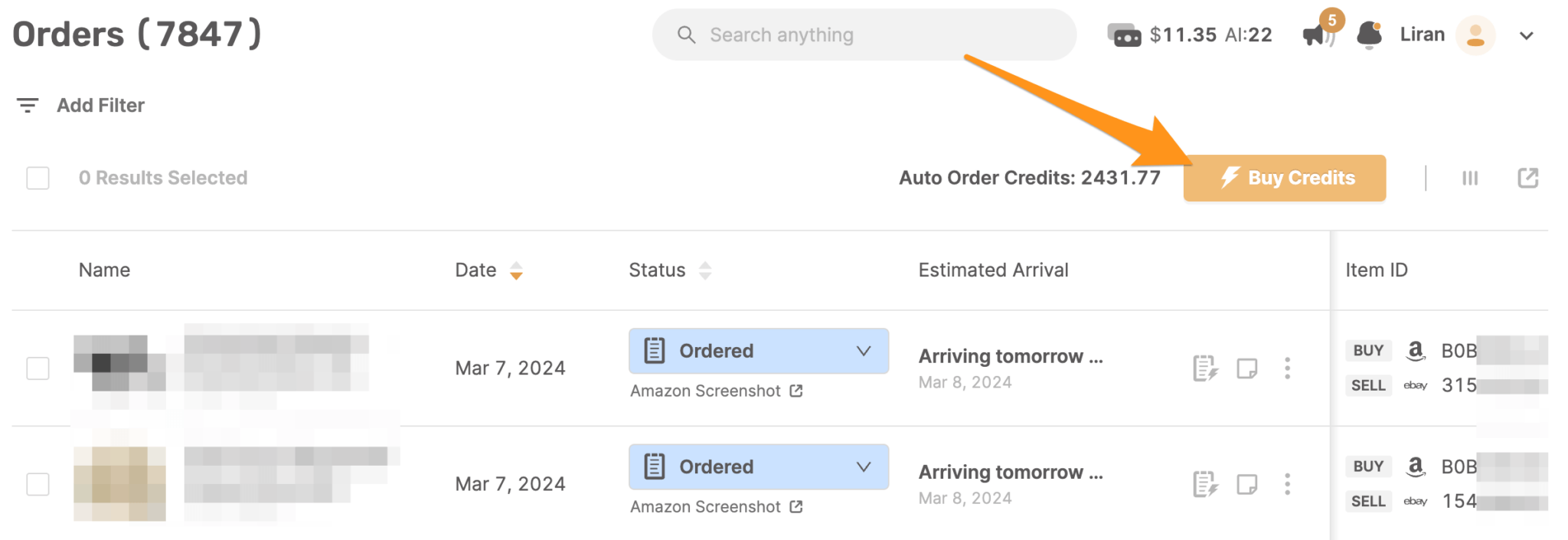
Task: Click the Amazon icon on the first BUY row
Action: pos(1415,350)
